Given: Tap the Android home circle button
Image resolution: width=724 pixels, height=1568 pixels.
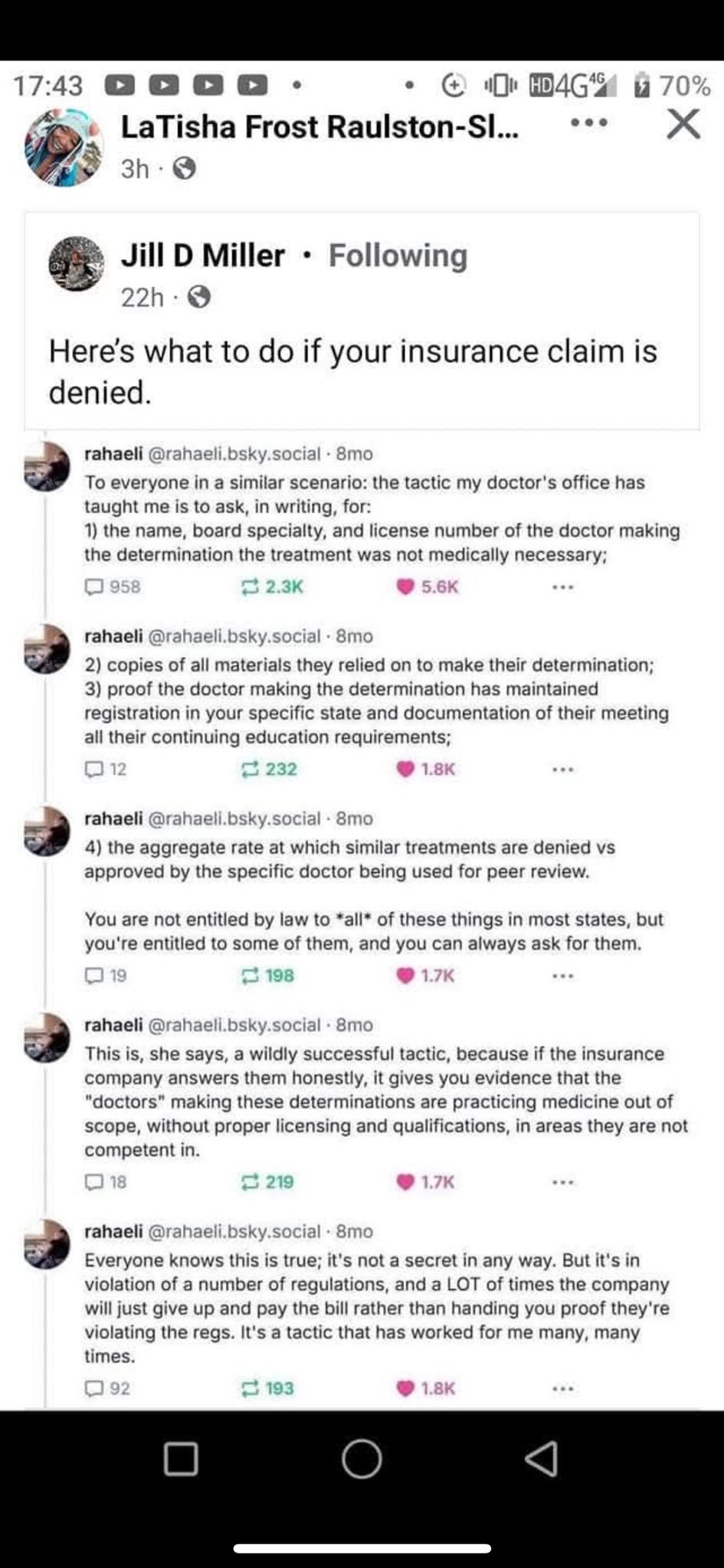Looking at the screenshot, I should click(361, 1459).
